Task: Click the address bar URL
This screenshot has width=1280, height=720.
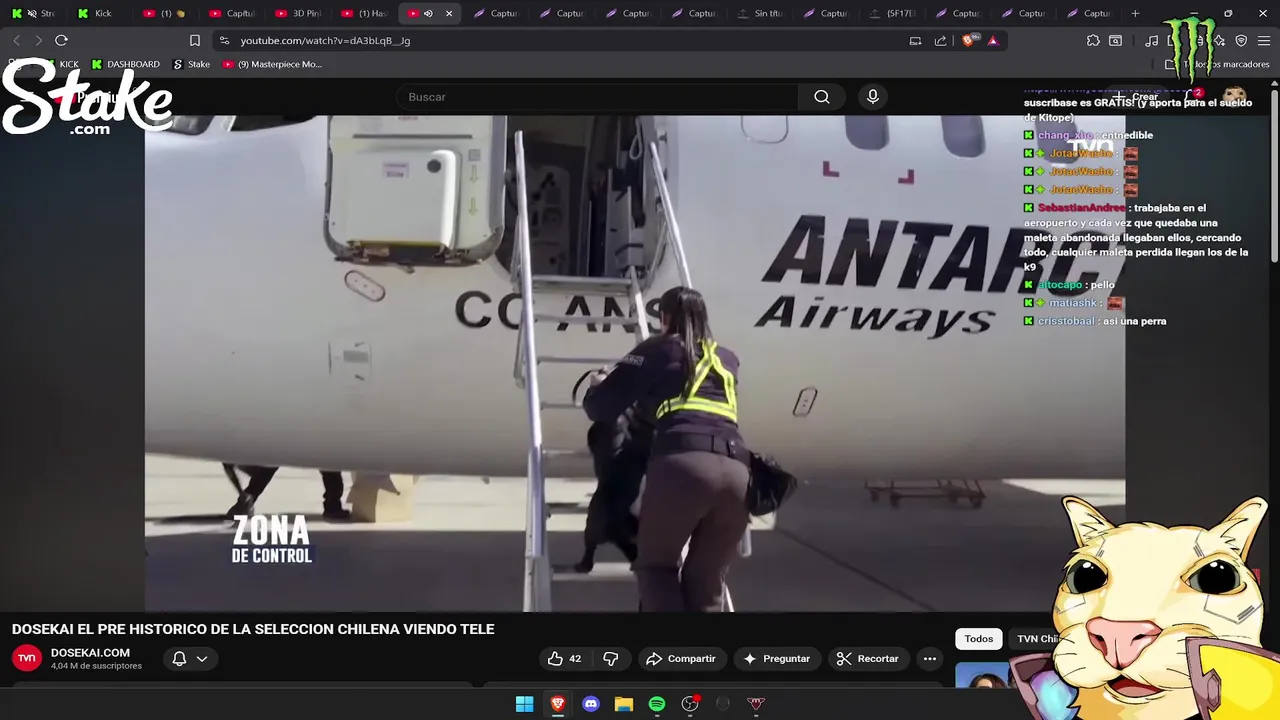Action: click(325, 40)
